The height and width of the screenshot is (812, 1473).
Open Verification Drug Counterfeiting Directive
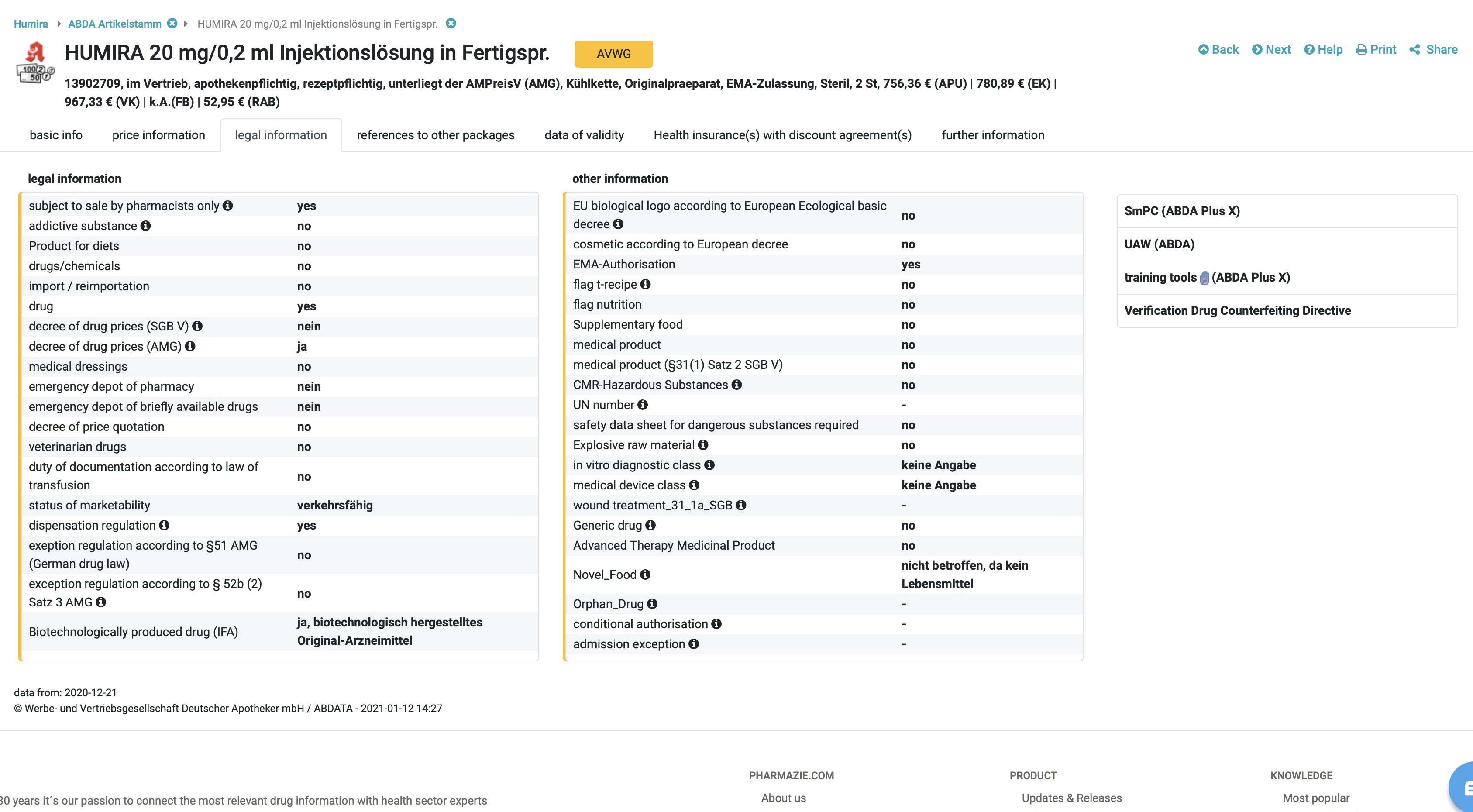(1287, 310)
